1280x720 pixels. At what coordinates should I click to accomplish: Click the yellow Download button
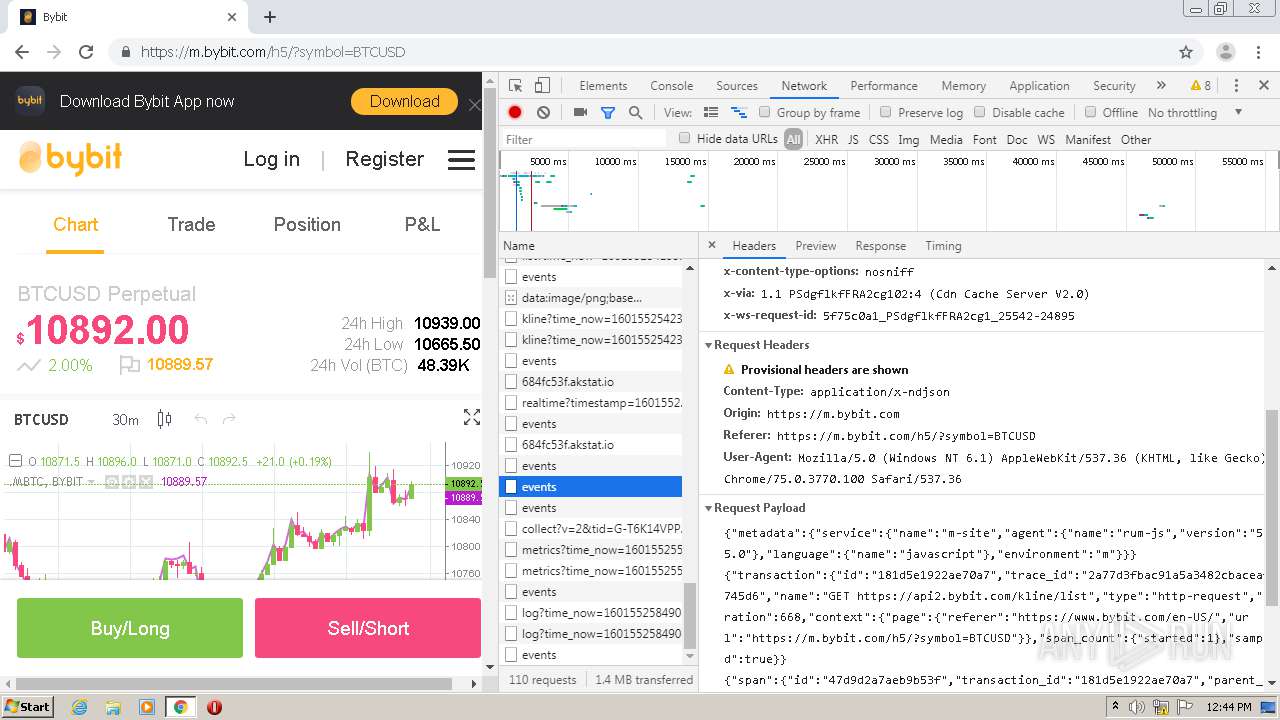click(404, 101)
